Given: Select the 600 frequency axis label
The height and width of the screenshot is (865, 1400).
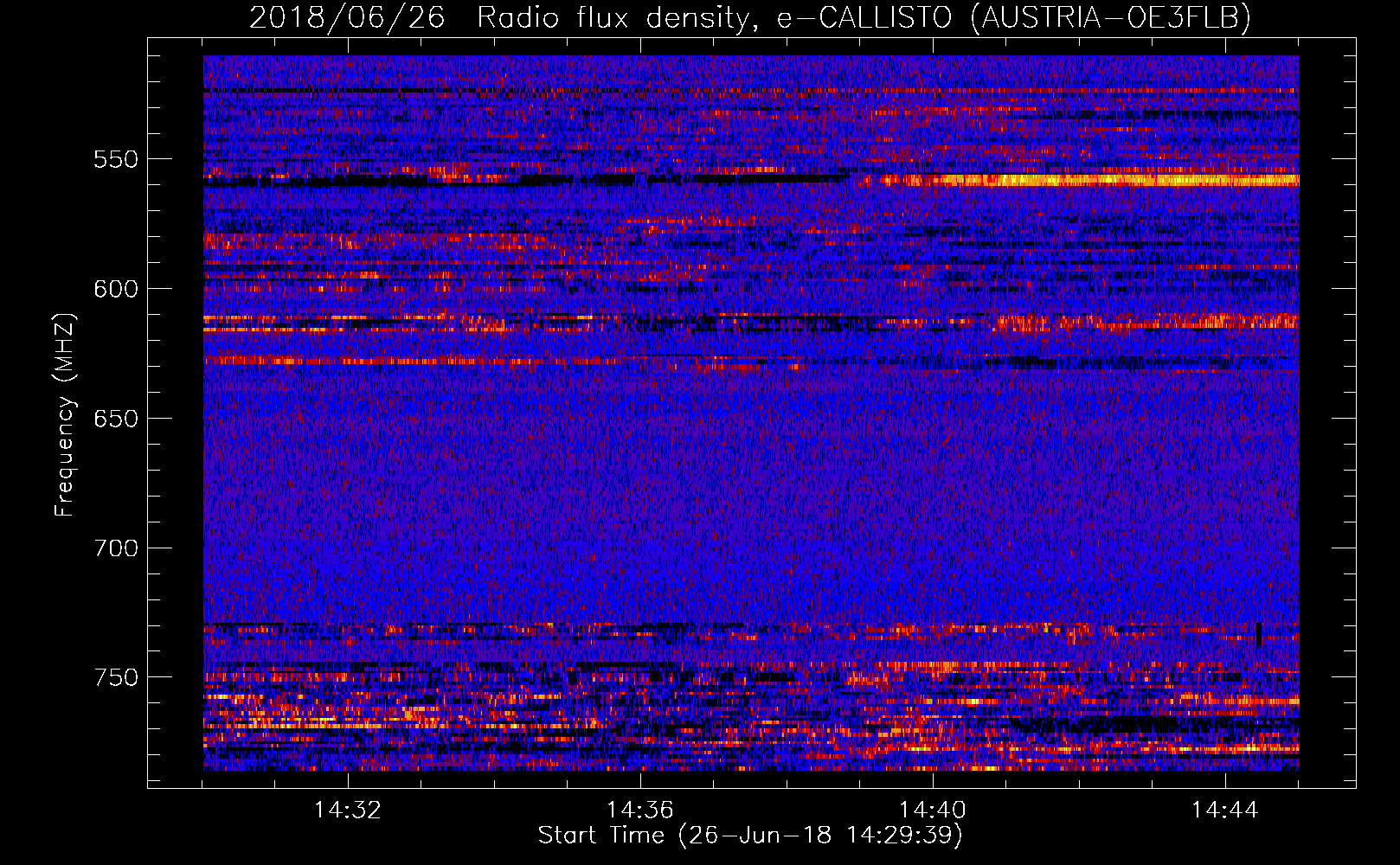Looking at the screenshot, I should 116,289.
